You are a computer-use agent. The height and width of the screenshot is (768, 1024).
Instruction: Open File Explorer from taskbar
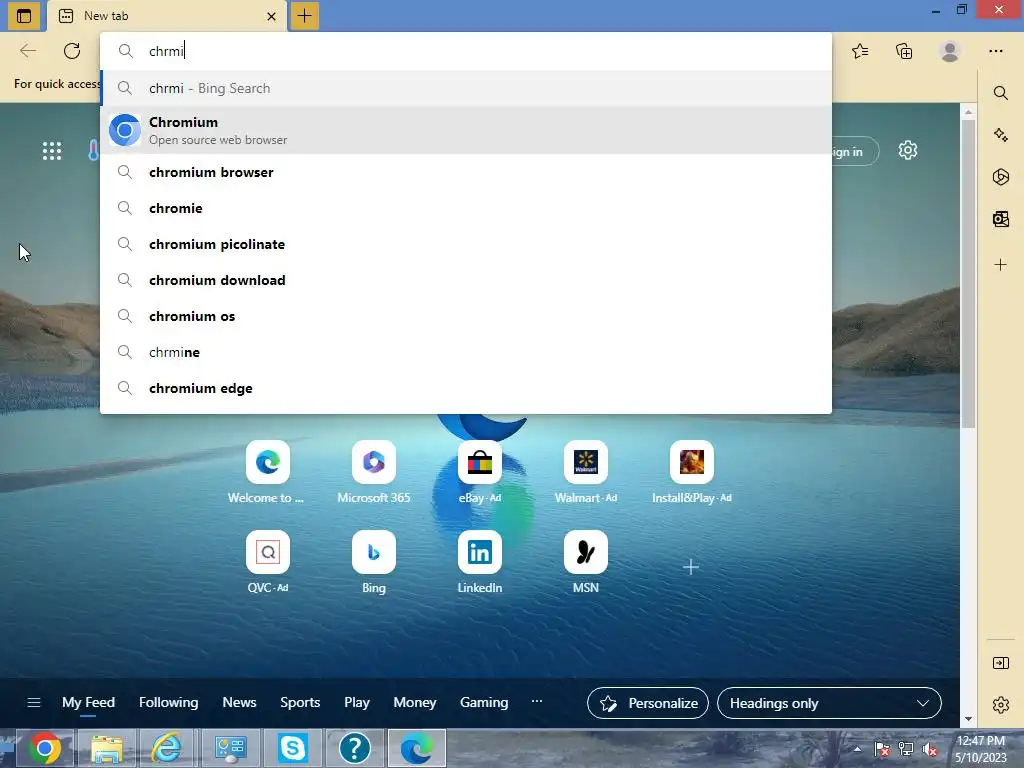coord(106,748)
